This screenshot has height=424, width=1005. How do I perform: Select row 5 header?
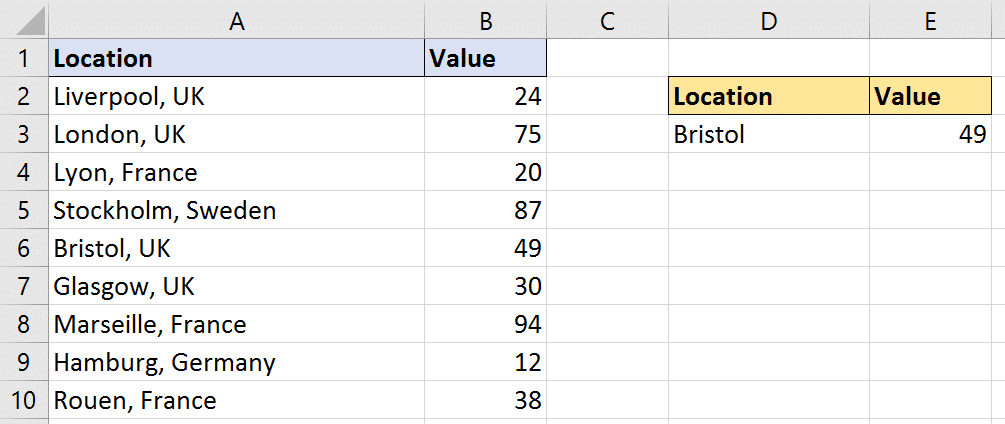click(x=24, y=210)
